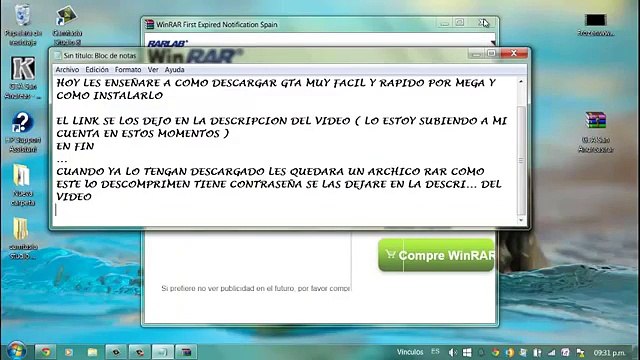Click the word 'MEGA' in the Notepad text

pos(467,83)
